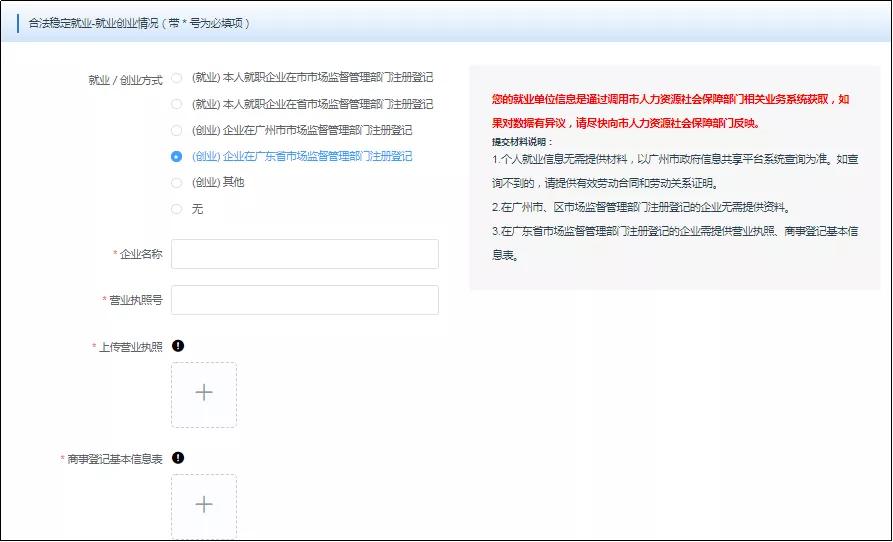The height and width of the screenshot is (542, 893).
Task: Click note '3.在广东省市场监督管理部门注册登记的企业需提供营业执照'
Action: (x=675, y=243)
